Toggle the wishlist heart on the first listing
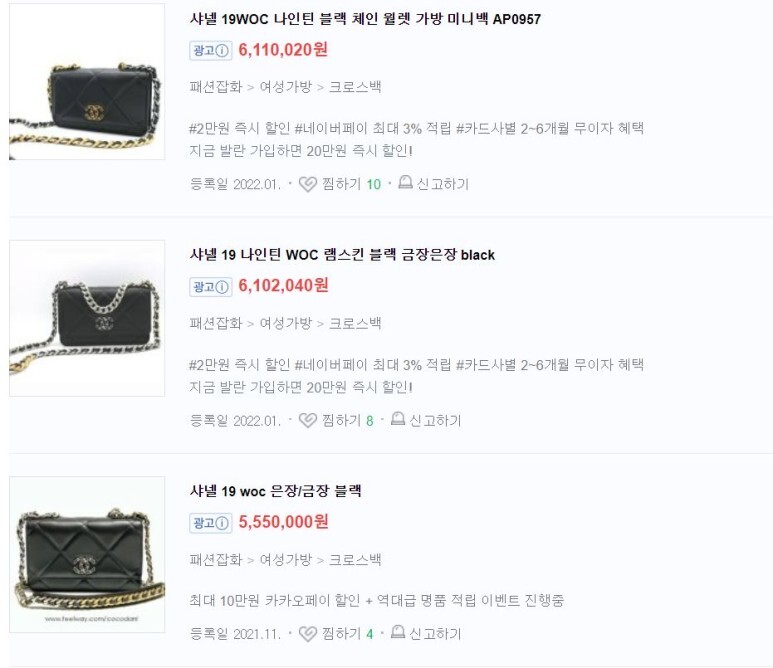This screenshot has width=773, height=668. (308, 184)
